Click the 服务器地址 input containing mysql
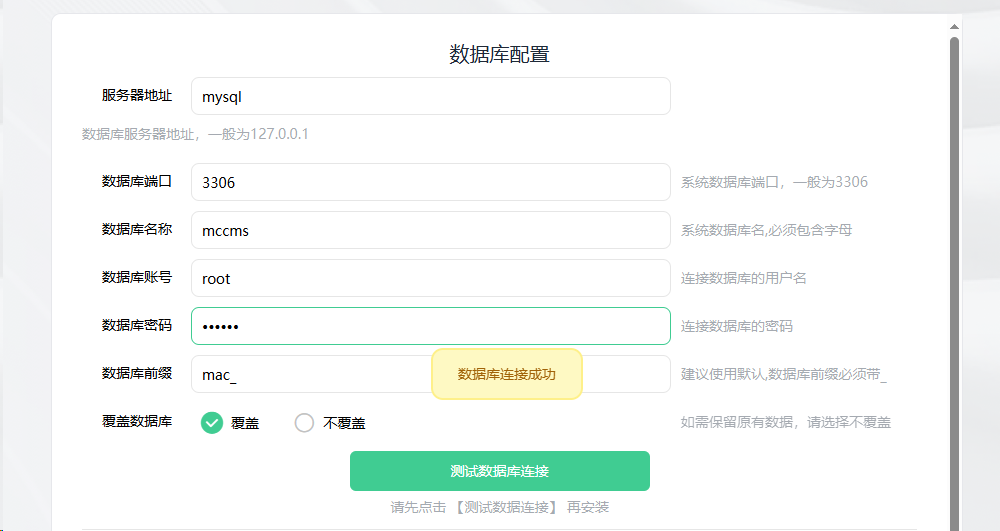The width and height of the screenshot is (1000, 531). click(430, 97)
